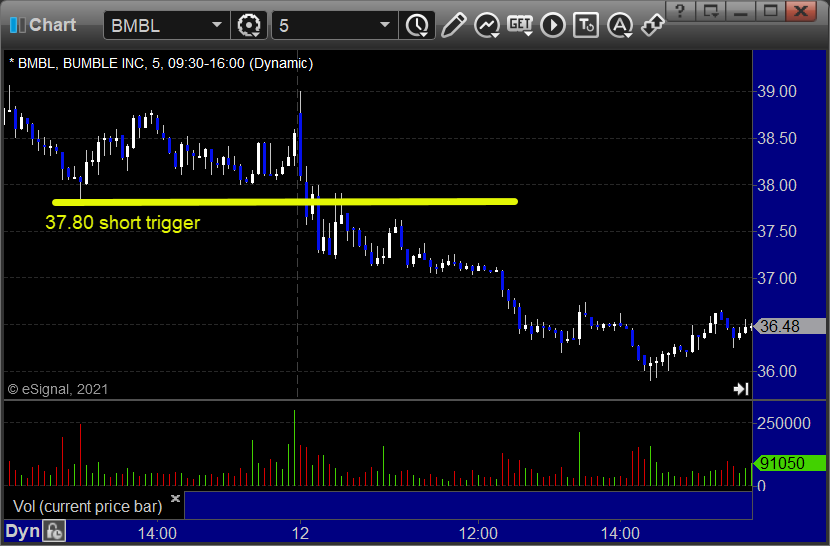
Task: Click the 37.00 price axis label
Action: click(777, 278)
